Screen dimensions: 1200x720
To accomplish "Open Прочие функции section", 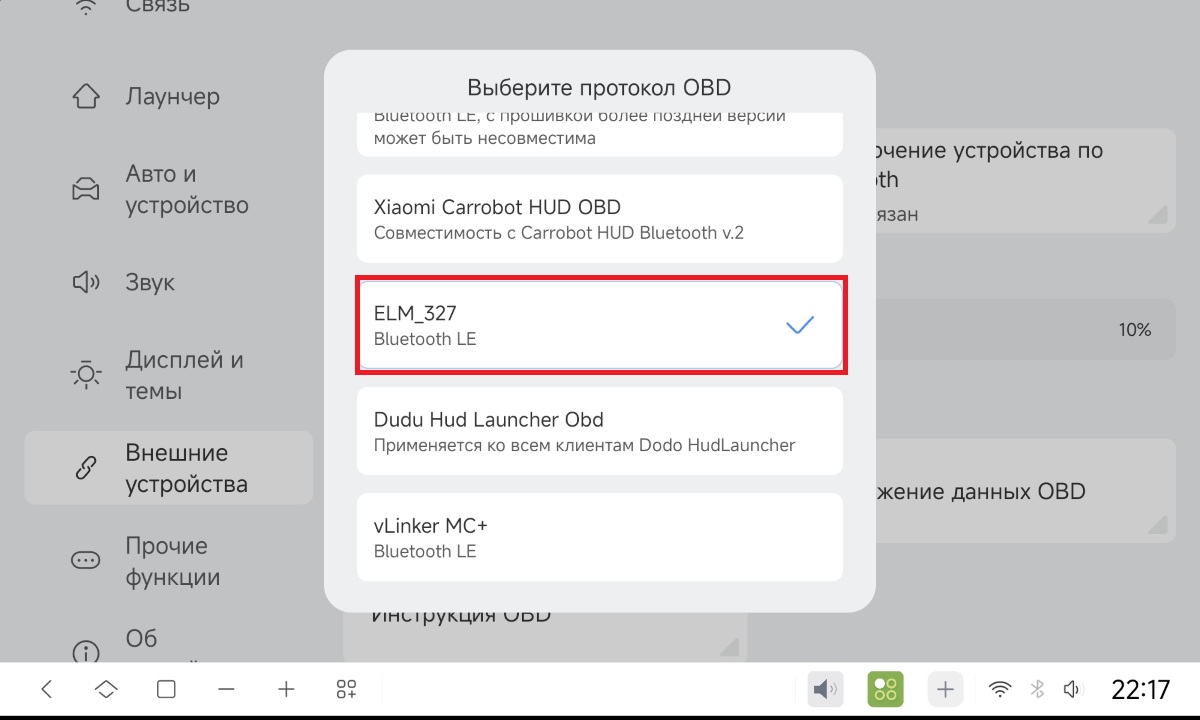I will (x=168, y=561).
